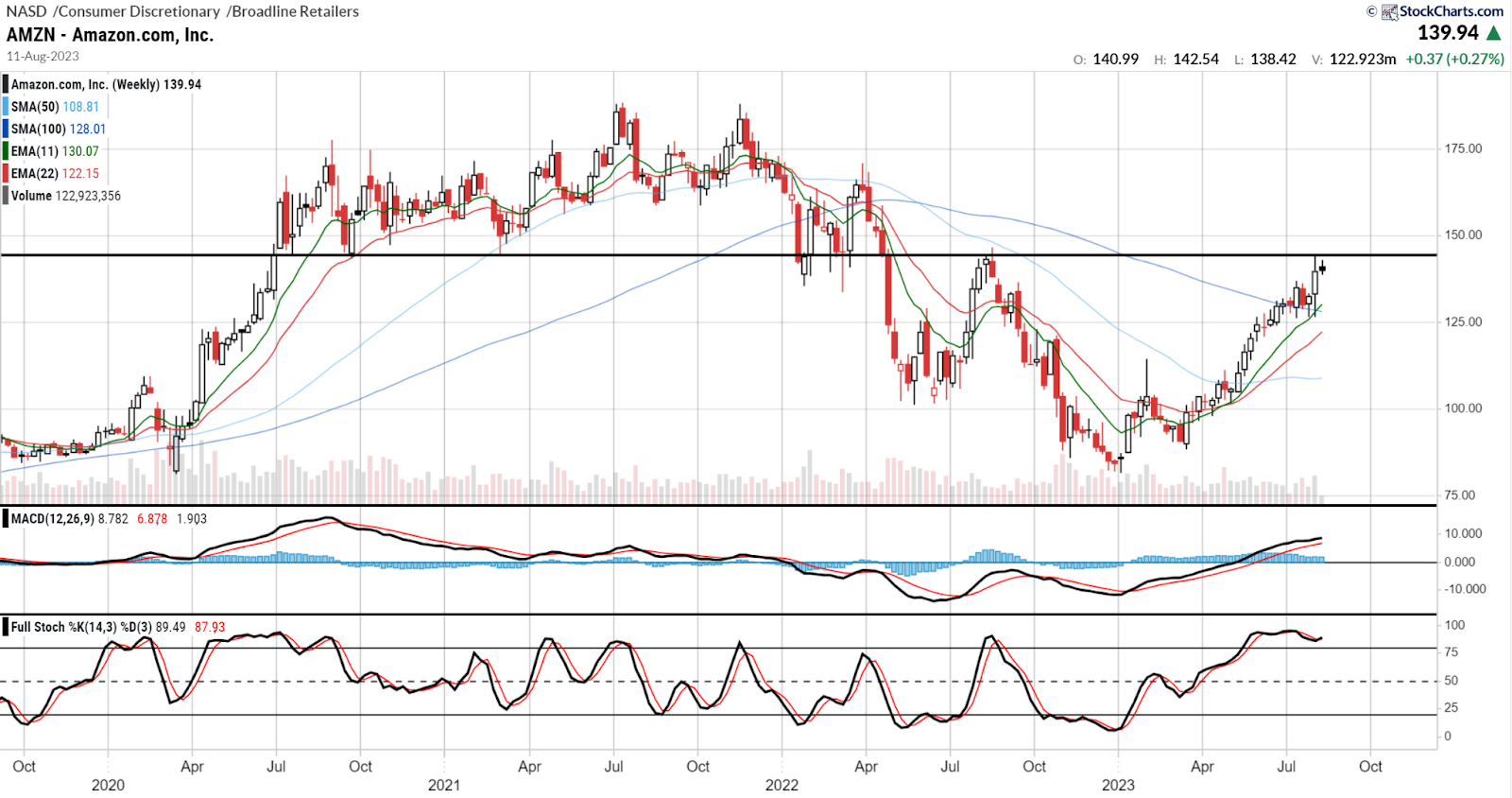The width and height of the screenshot is (1512, 798).
Task: Click the MACD -10.000 axis label
Action: pyautogui.click(x=1463, y=588)
